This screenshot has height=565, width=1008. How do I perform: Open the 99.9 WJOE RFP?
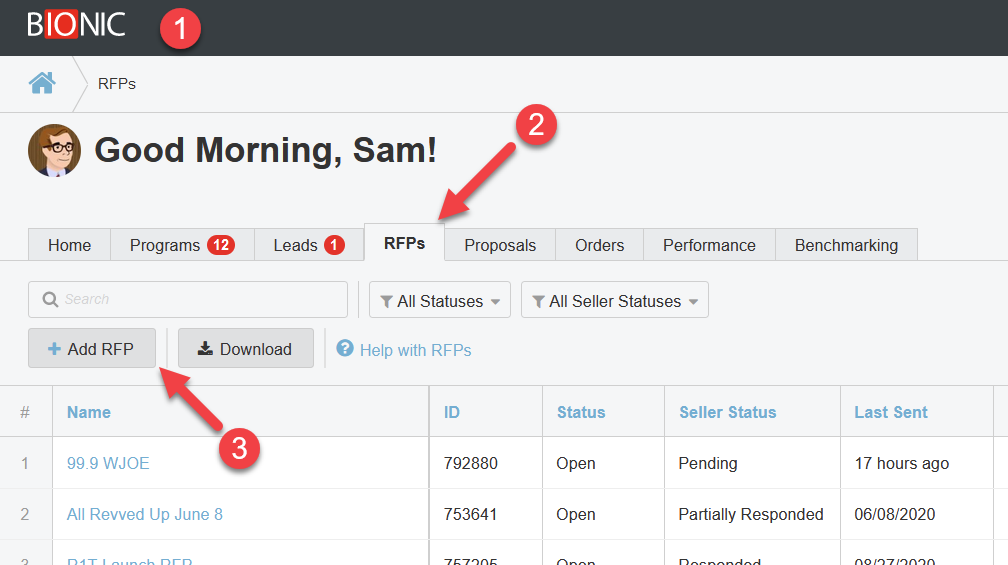(x=108, y=463)
